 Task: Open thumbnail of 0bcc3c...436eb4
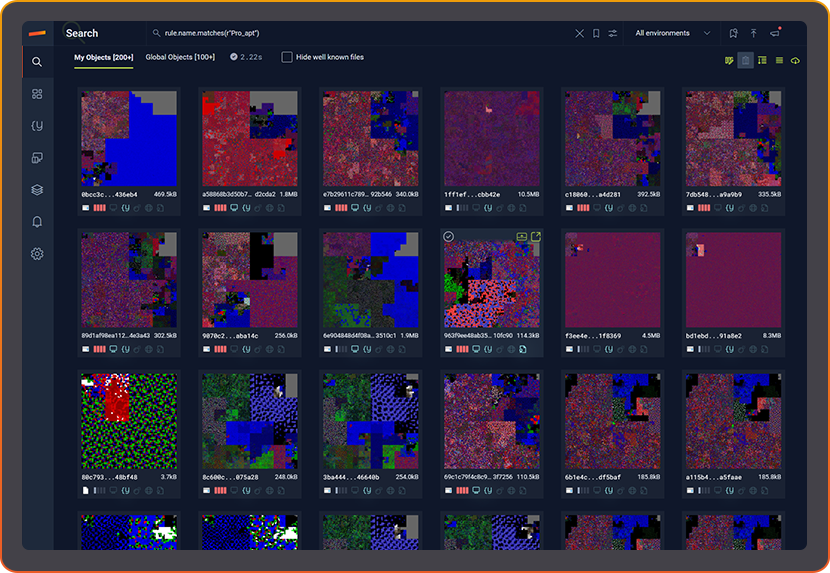pos(129,138)
